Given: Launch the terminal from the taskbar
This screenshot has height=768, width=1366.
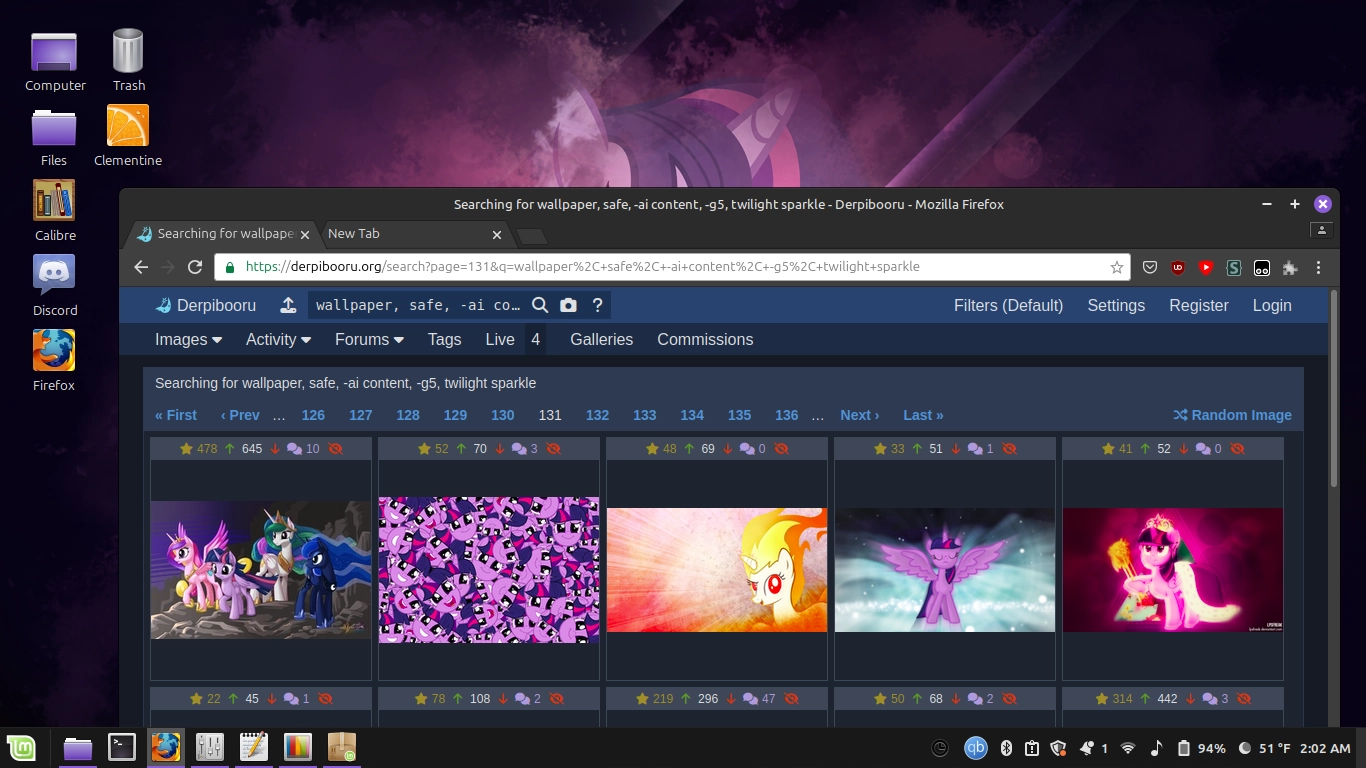Looking at the screenshot, I should [x=122, y=747].
